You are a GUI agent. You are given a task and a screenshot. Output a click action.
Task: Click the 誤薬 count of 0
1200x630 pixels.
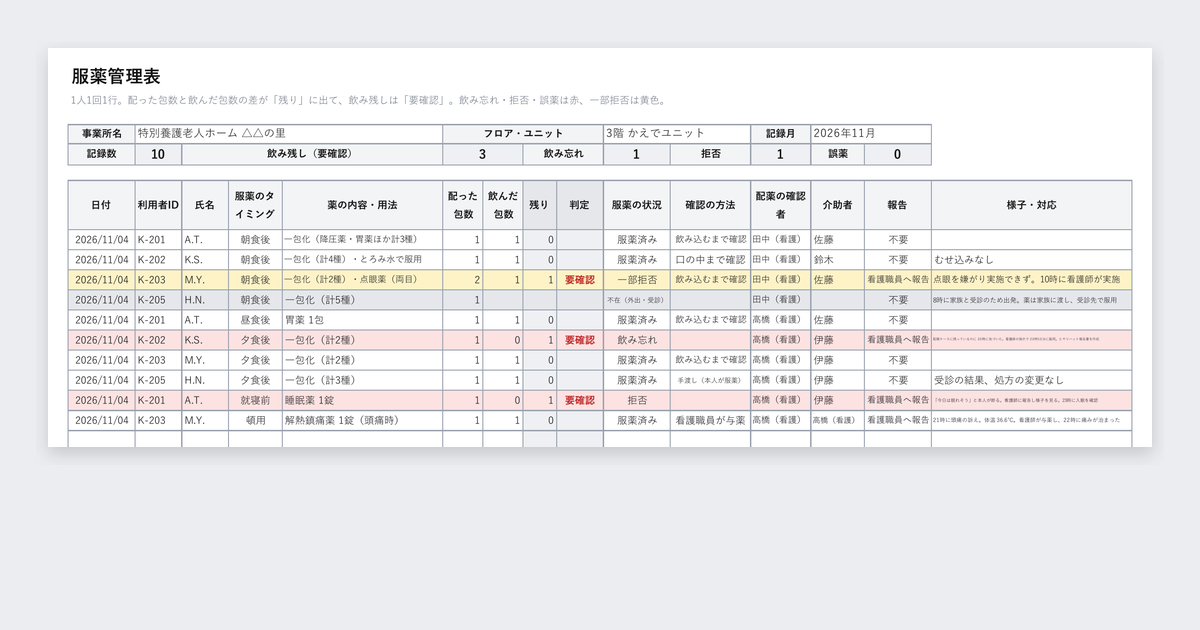pos(898,154)
